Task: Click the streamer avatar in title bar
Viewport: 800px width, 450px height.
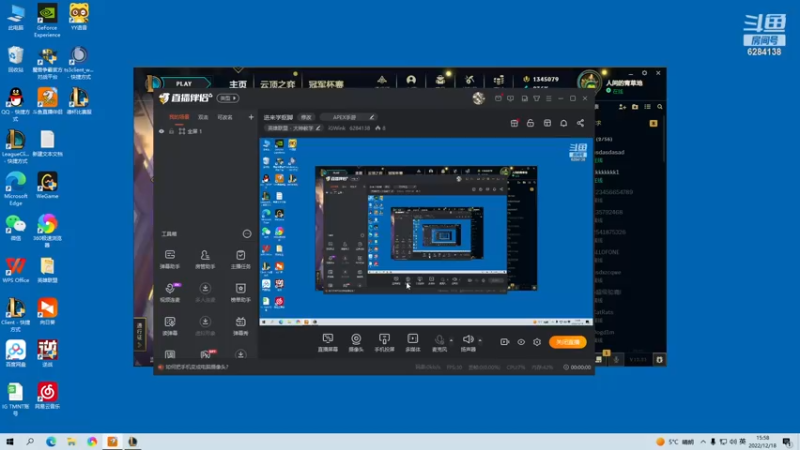Action: tap(479, 98)
